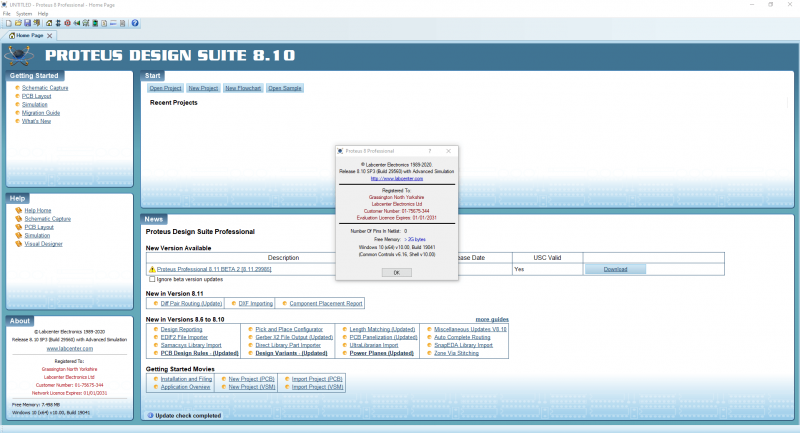Viewport: 800px width, 433px height.
Task: Click the question mark in the About dialog title bar
Action: tap(430, 151)
